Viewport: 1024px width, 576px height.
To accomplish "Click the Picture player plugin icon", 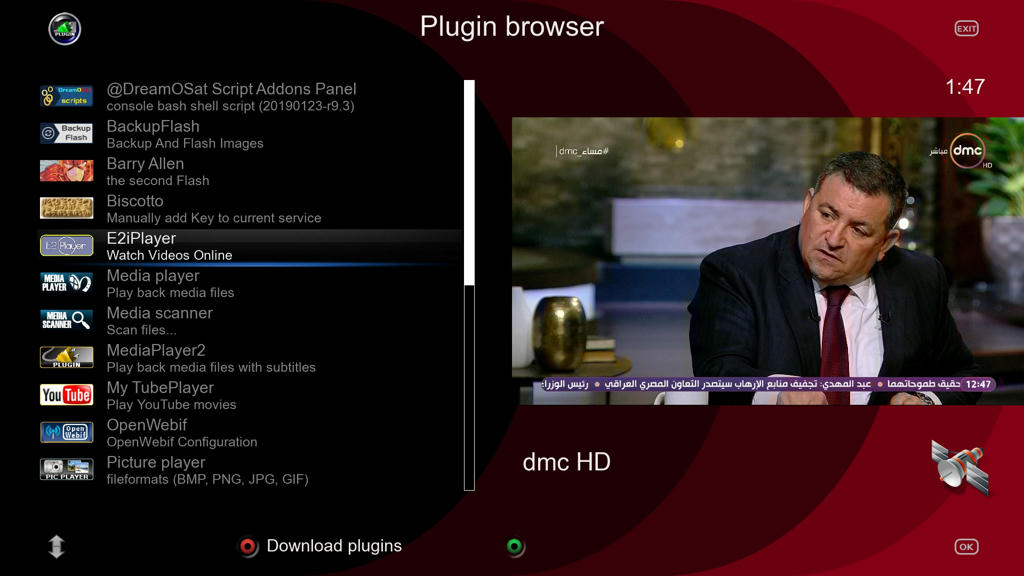I will tap(67, 469).
